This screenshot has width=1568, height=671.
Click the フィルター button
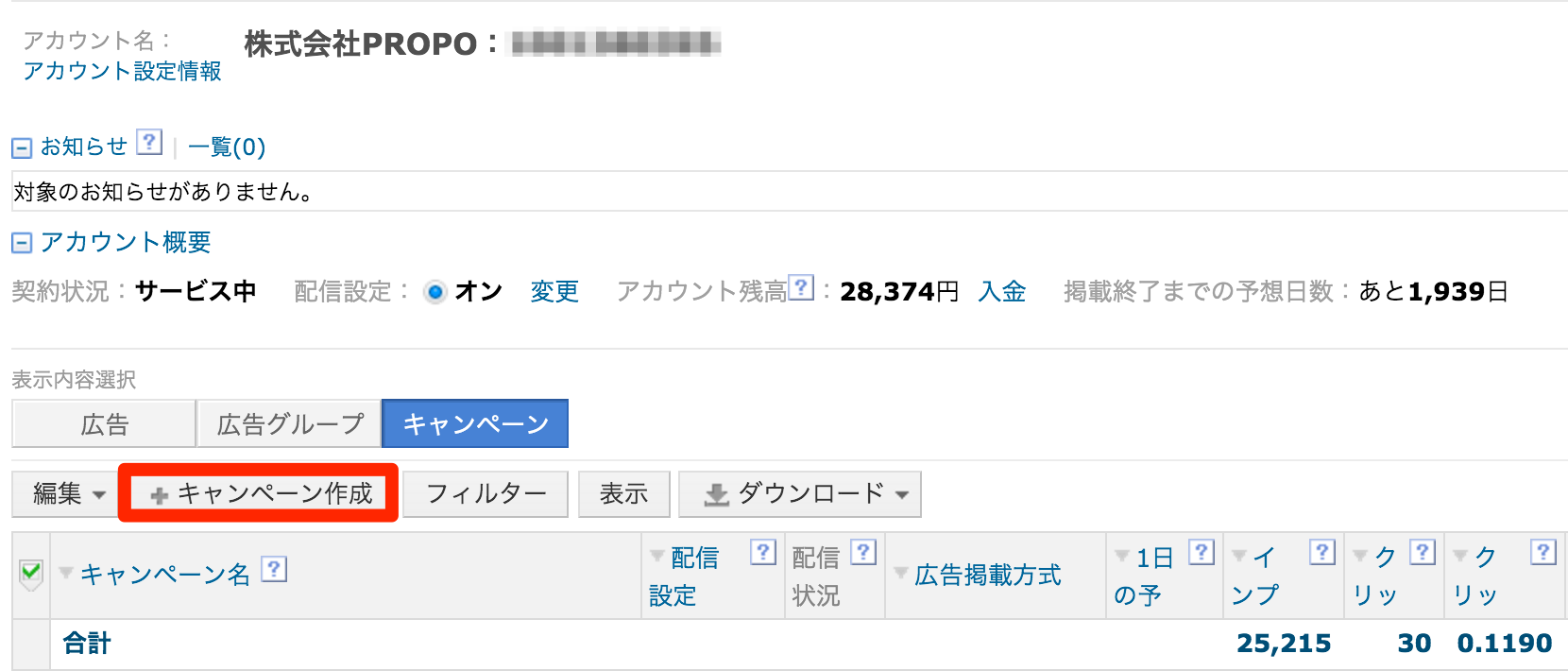click(x=486, y=494)
